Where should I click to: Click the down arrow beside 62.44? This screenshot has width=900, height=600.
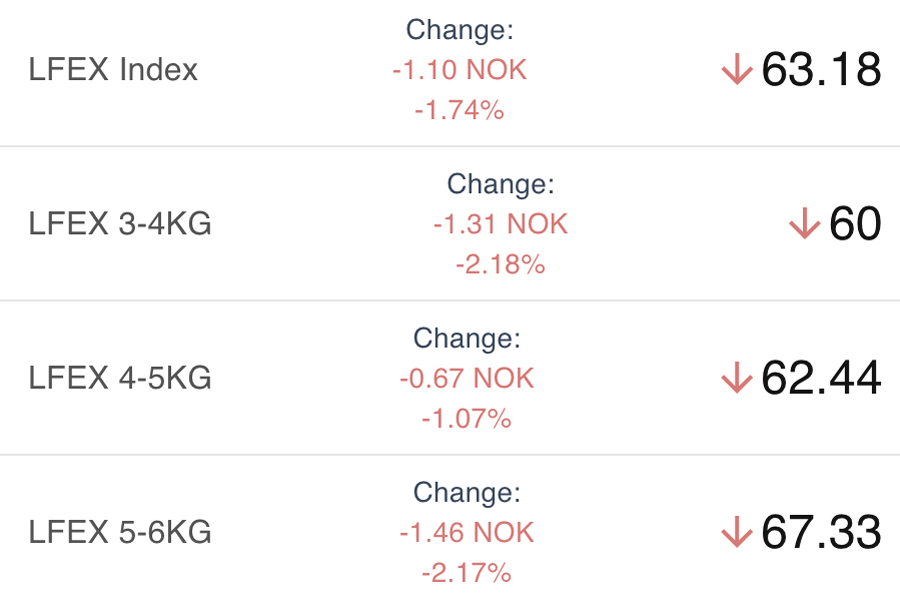click(736, 378)
